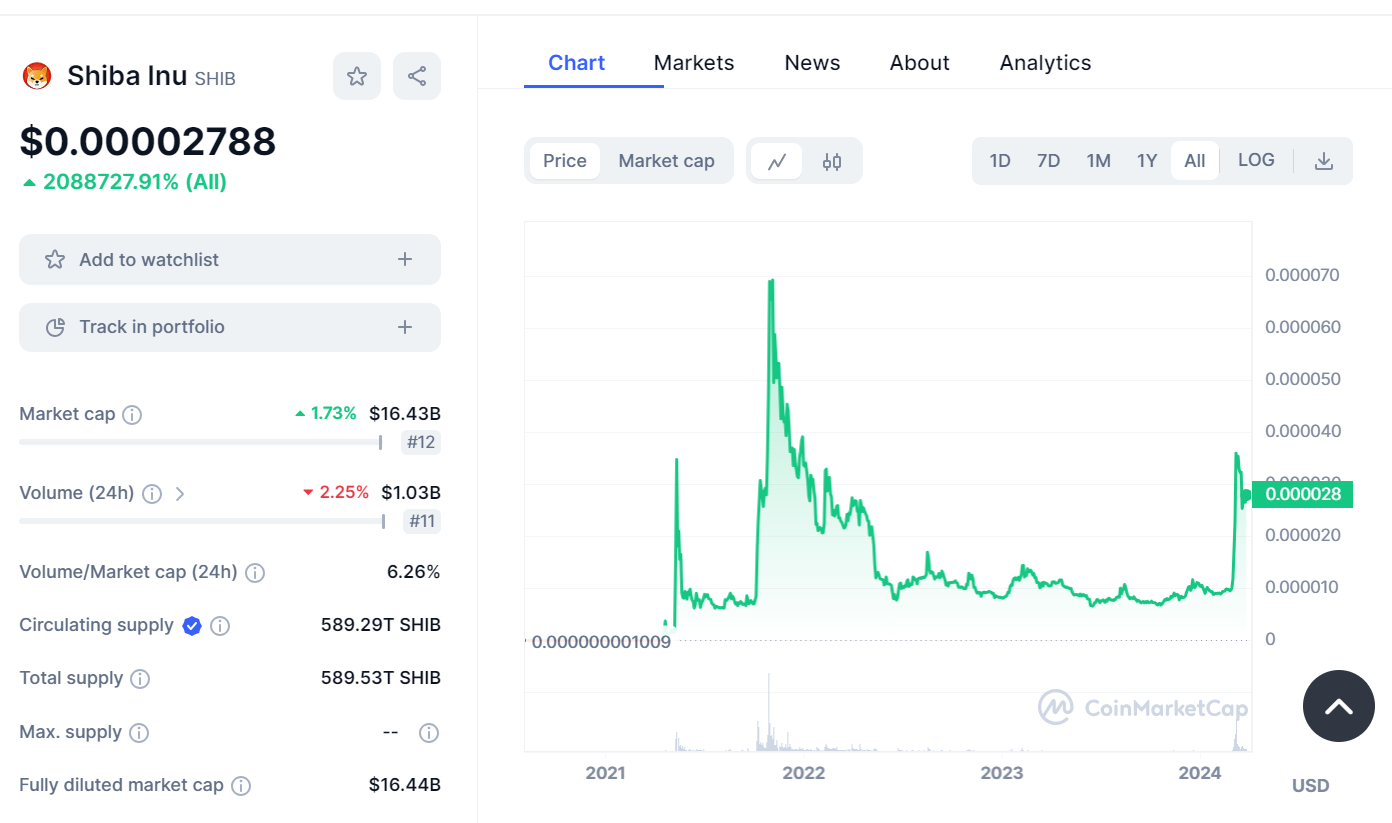Select the 1Y time range
The height and width of the screenshot is (823, 1392).
pos(1147,161)
